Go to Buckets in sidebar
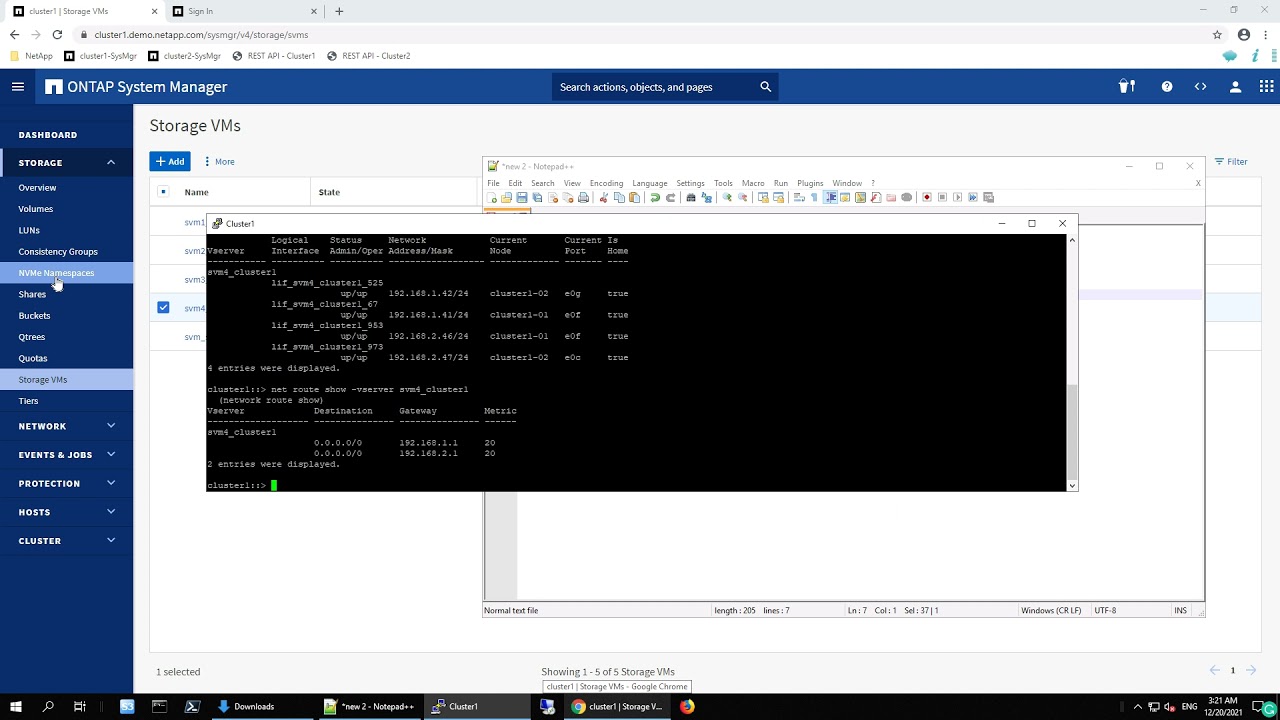The height and width of the screenshot is (720, 1280). [34, 316]
